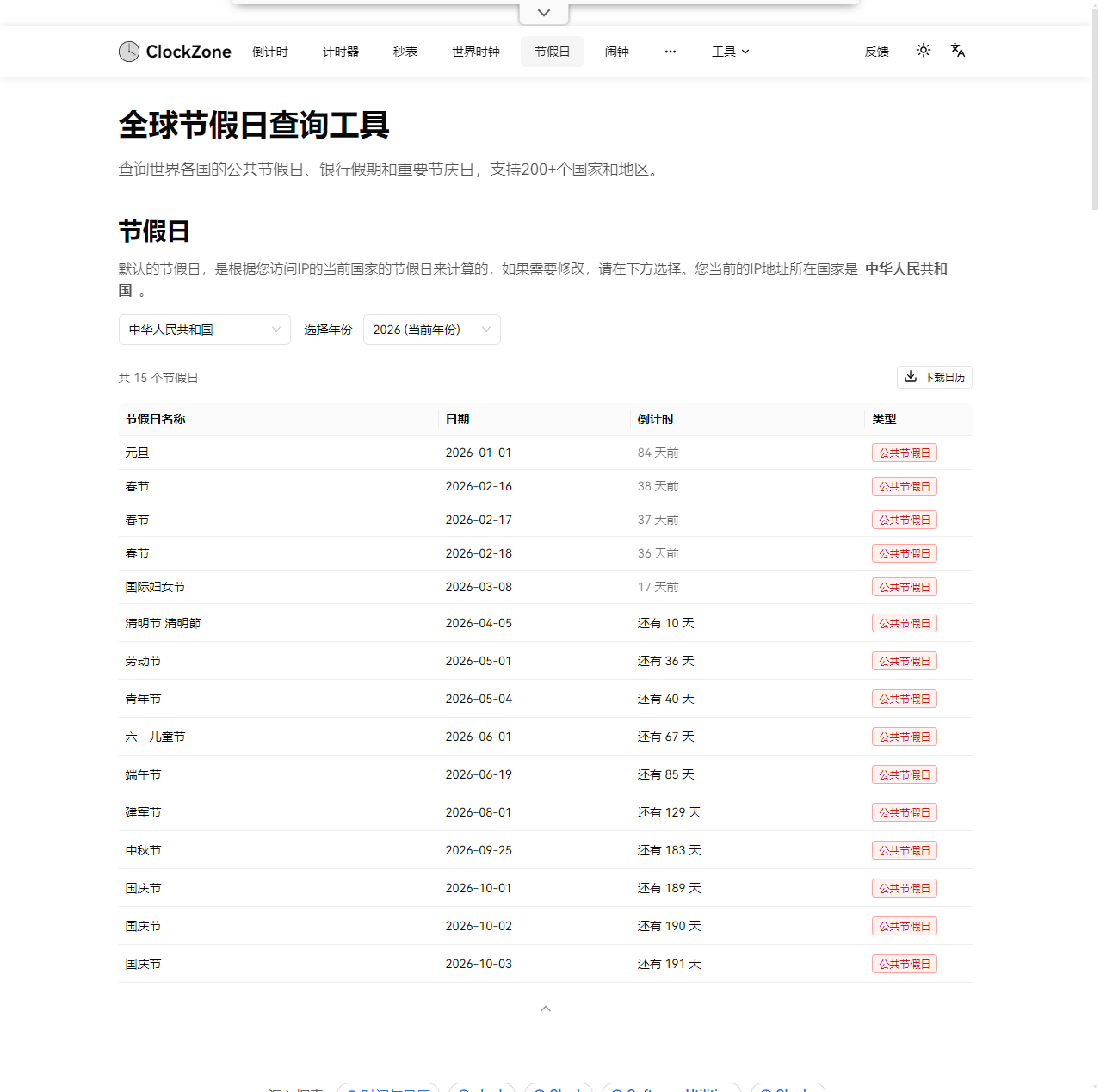Expand the 工具 menu chevron
This screenshot has height=1092, width=1100.
(746, 52)
